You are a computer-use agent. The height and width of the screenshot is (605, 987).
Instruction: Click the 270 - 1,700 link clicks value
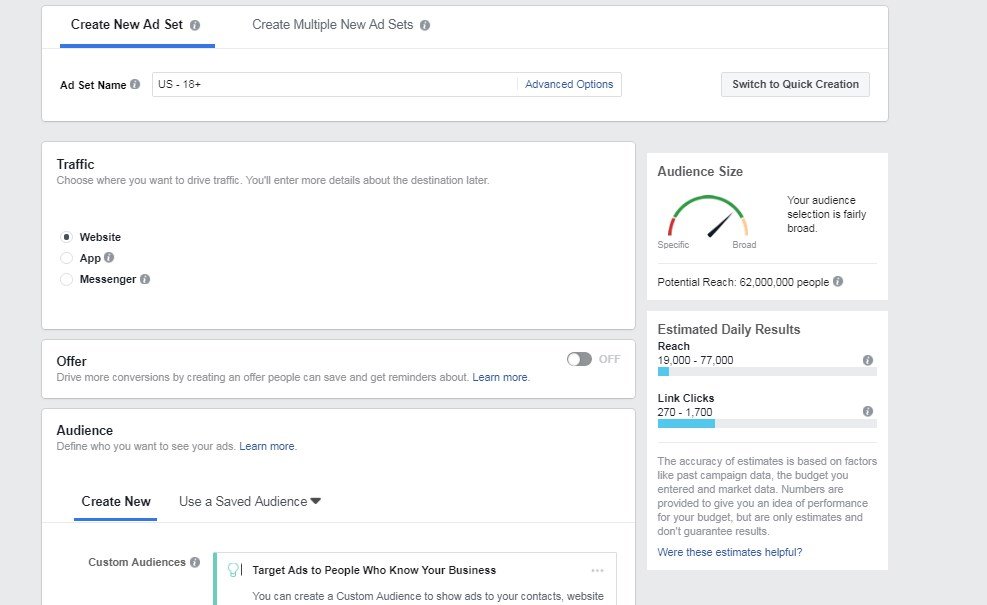685,412
